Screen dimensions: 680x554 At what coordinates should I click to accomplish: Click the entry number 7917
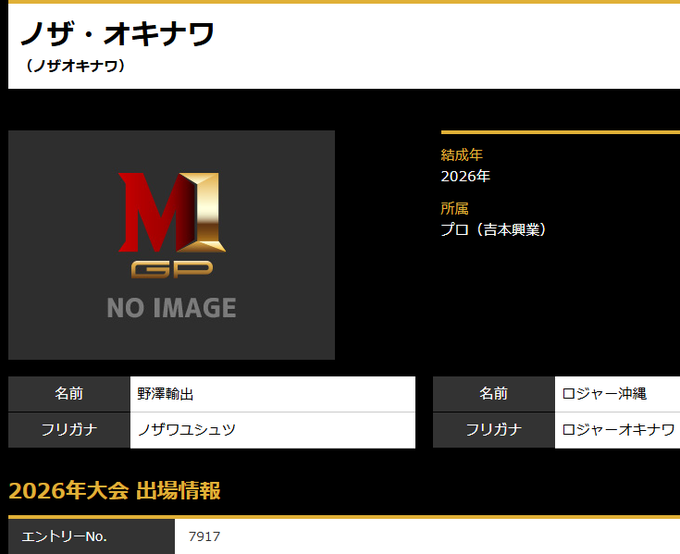(x=204, y=537)
